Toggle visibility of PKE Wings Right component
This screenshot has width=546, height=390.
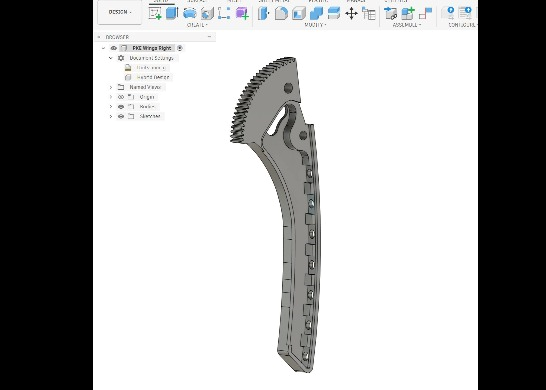[x=114, y=48]
